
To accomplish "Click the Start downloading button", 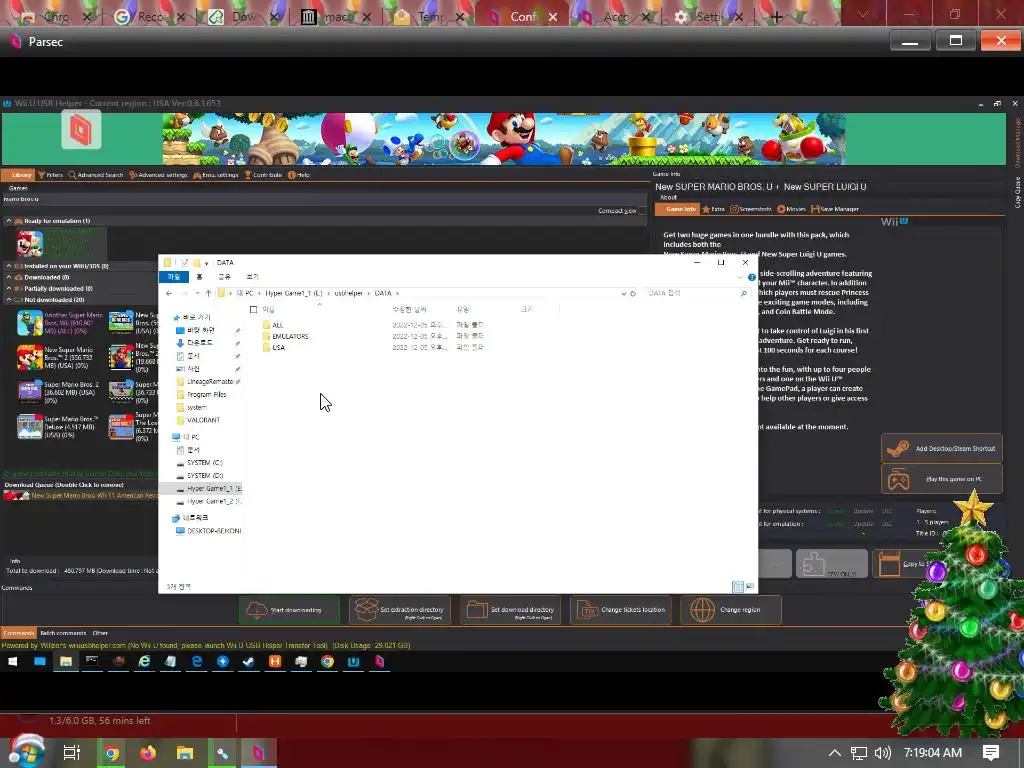I will [x=289, y=610].
